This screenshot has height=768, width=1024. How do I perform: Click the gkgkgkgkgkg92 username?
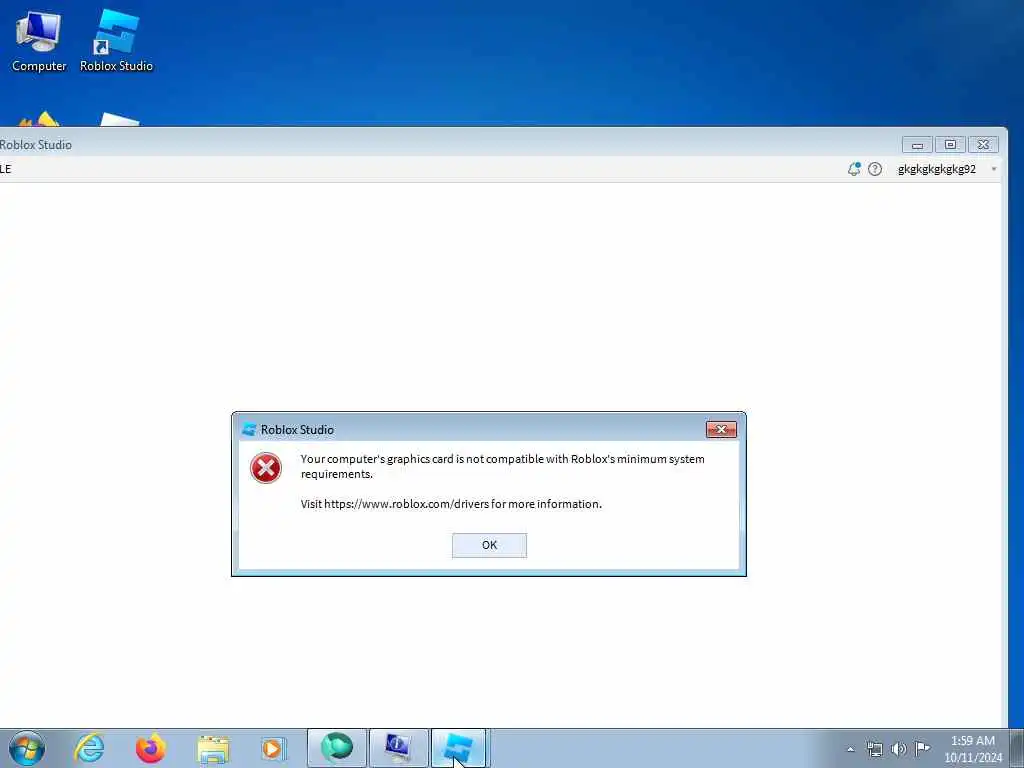(936, 169)
